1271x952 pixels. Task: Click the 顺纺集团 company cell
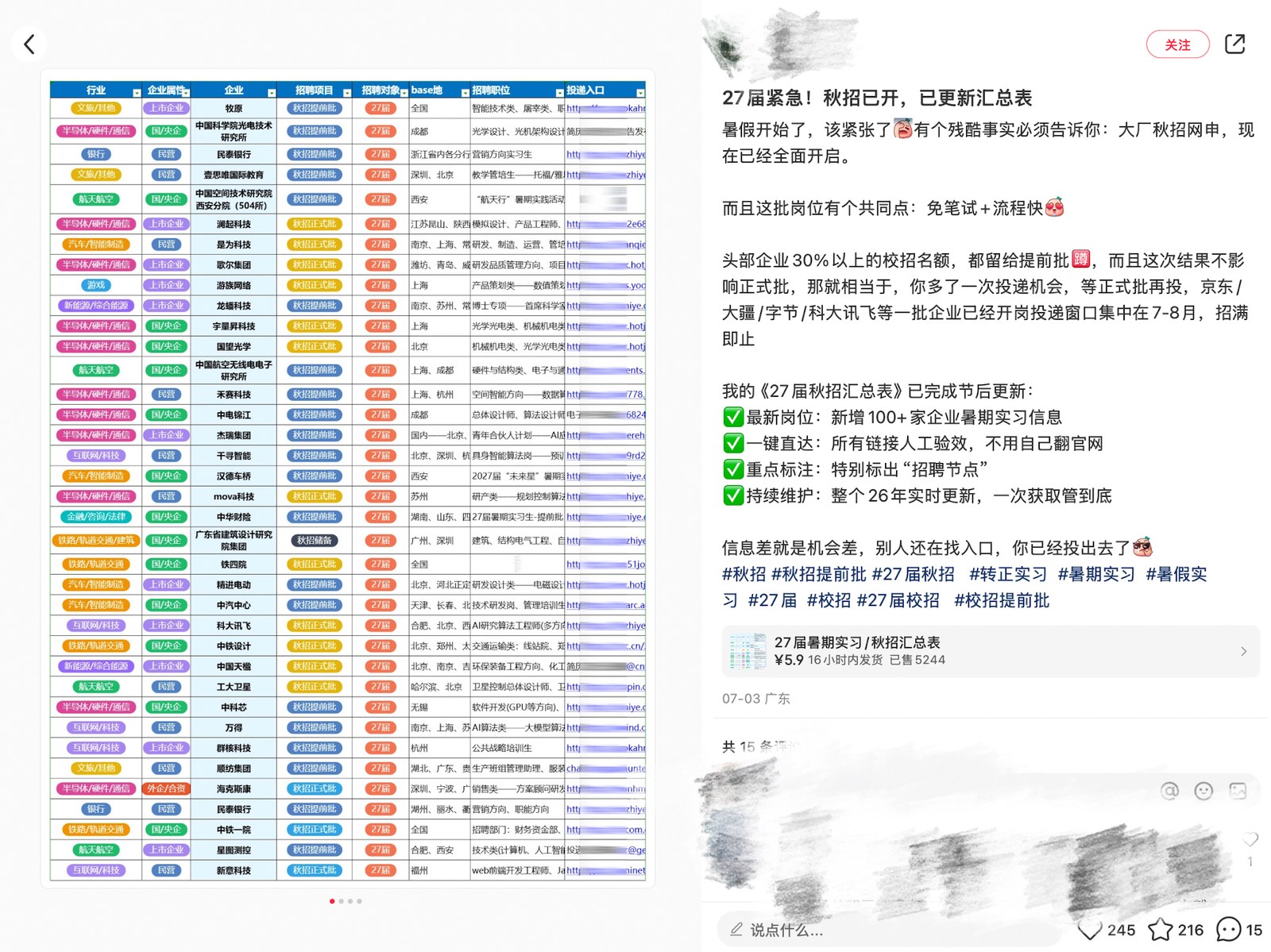pos(234,769)
